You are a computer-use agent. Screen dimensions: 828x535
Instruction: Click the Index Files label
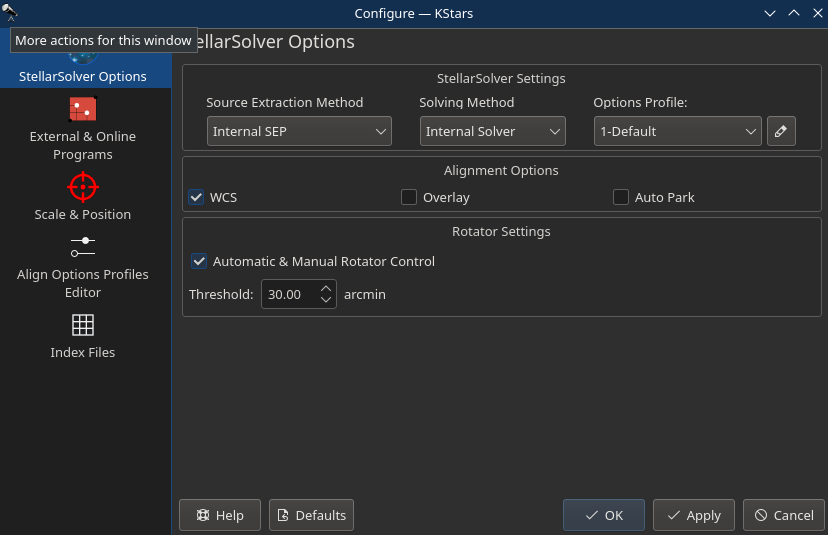[83, 352]
